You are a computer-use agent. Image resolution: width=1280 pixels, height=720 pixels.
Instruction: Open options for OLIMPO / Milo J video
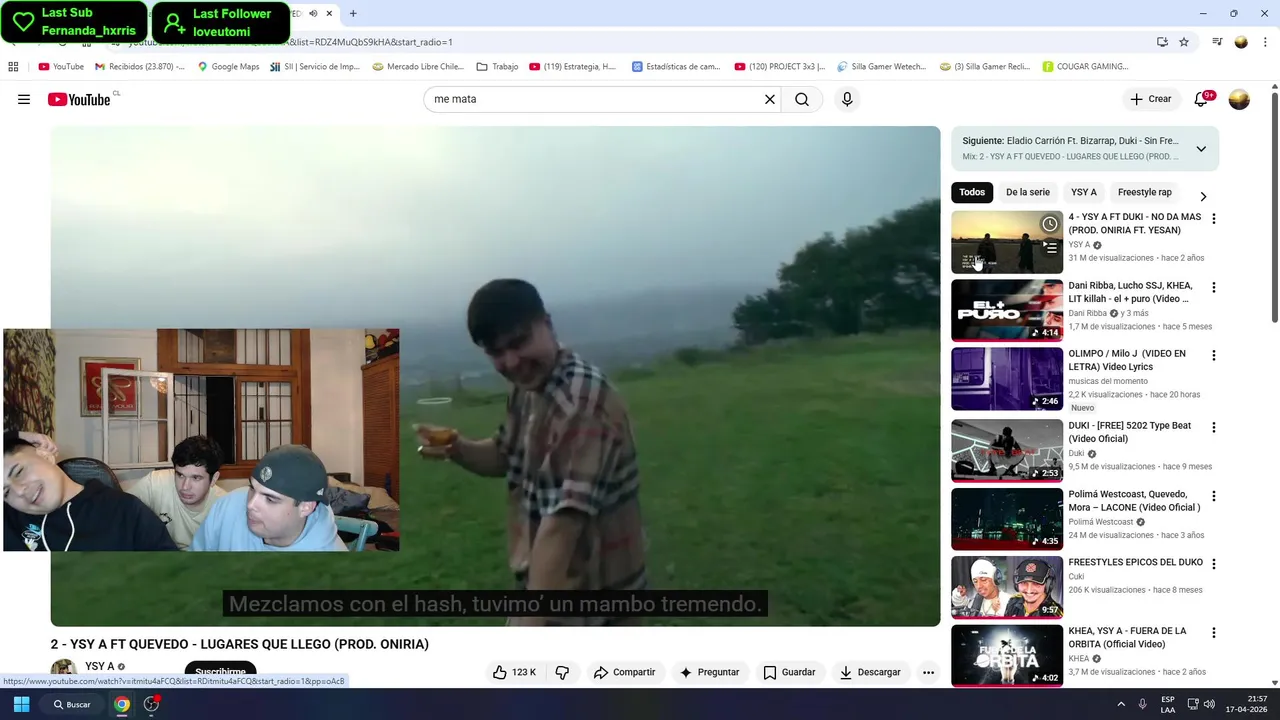(x=1214, y=355)
